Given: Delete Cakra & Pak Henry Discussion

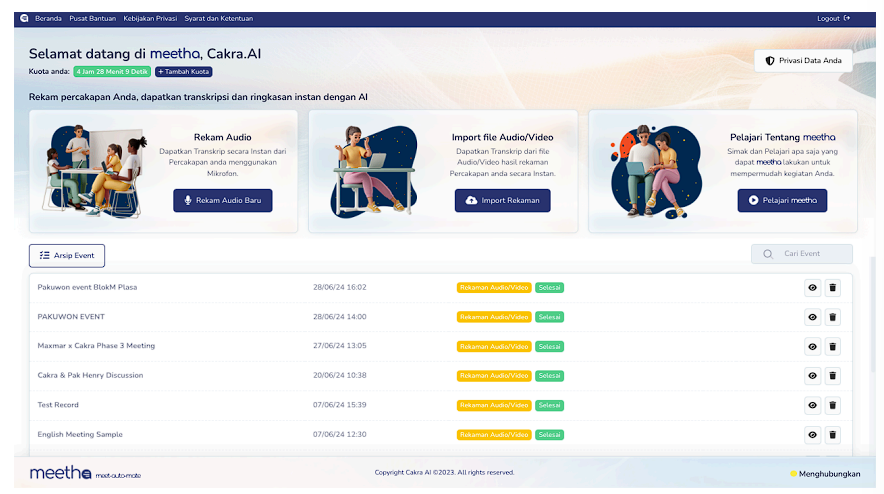Looking at the screenshot, I should [x=833, y=376].
